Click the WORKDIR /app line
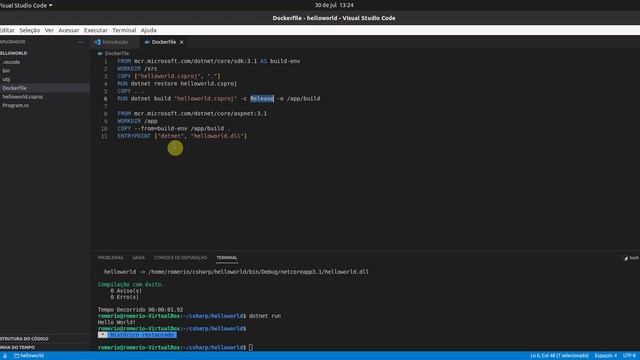The height and width of the screenshot is (360, 640). tap(137, 121)
